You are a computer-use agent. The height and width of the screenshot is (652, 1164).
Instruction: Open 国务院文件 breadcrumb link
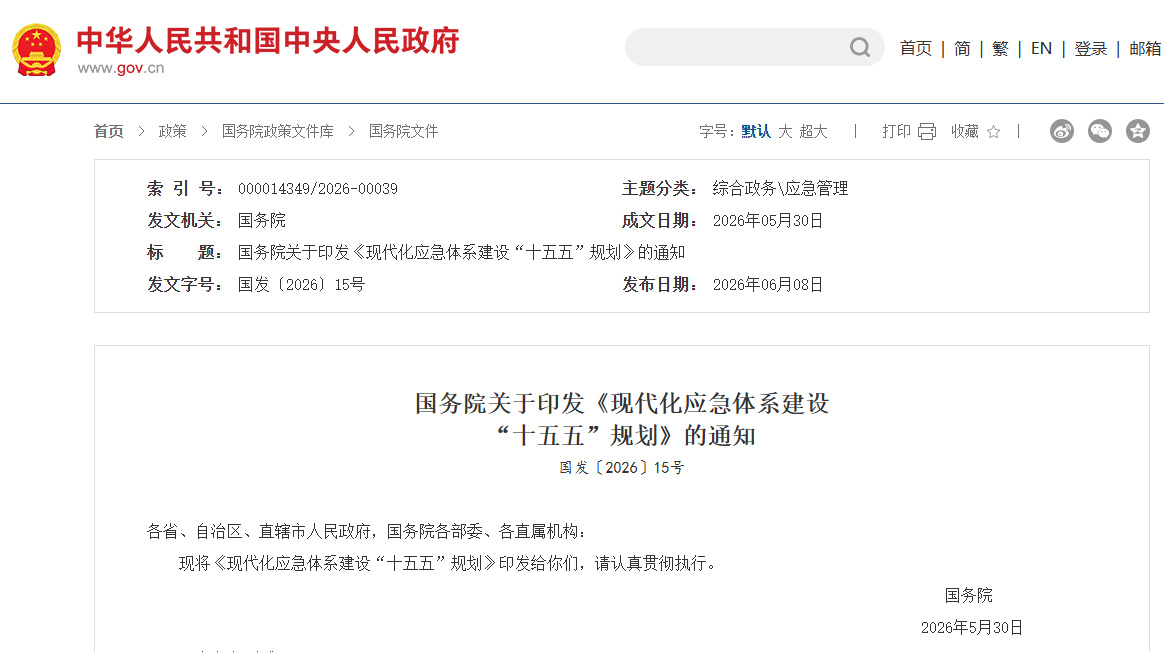(x=403, y=131)
